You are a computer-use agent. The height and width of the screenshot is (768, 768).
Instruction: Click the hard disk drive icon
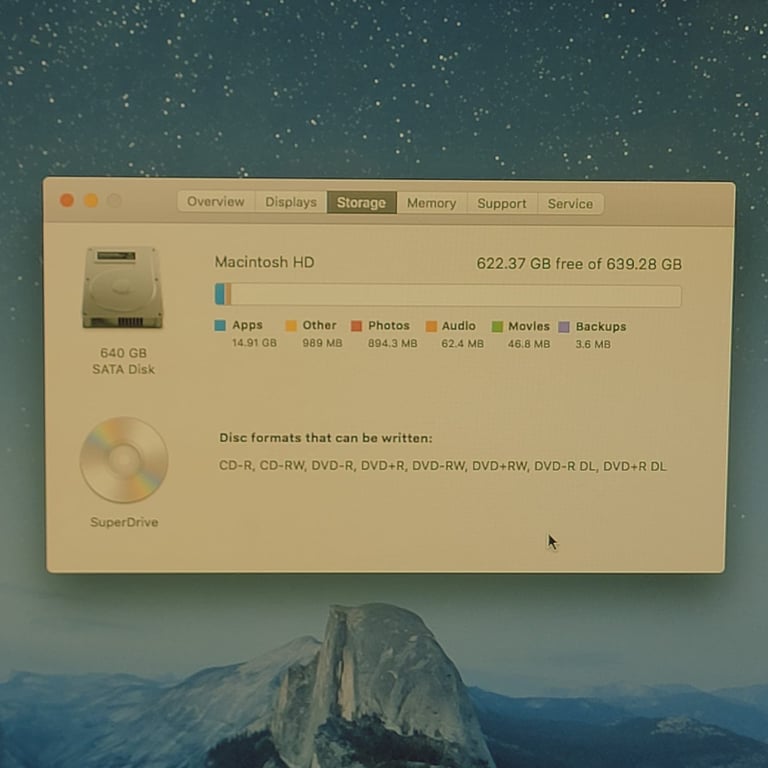pyautogui.click(x=122, y=288)
